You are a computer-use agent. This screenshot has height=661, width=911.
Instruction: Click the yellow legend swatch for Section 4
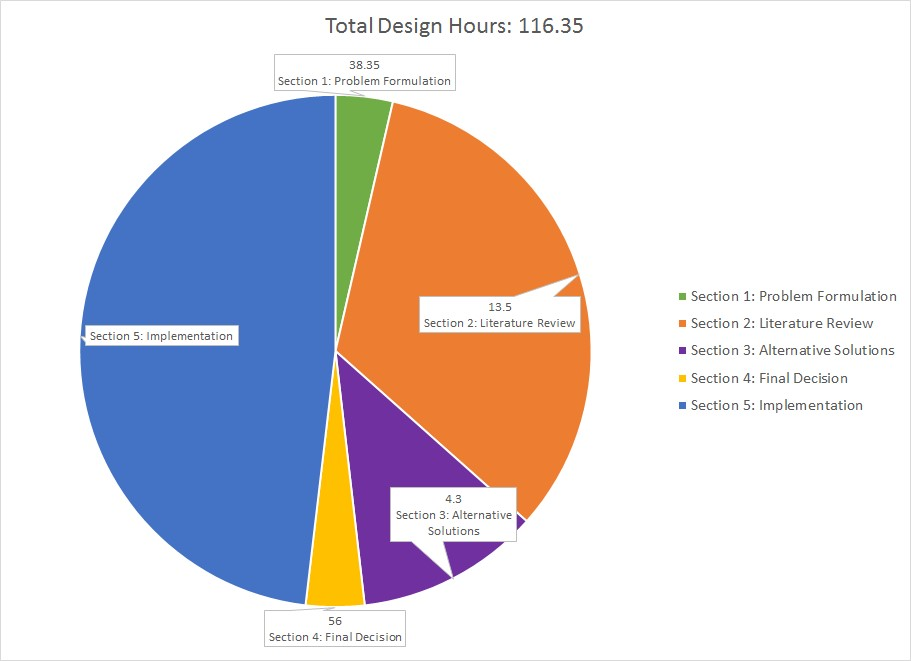[x=682, y=379]
